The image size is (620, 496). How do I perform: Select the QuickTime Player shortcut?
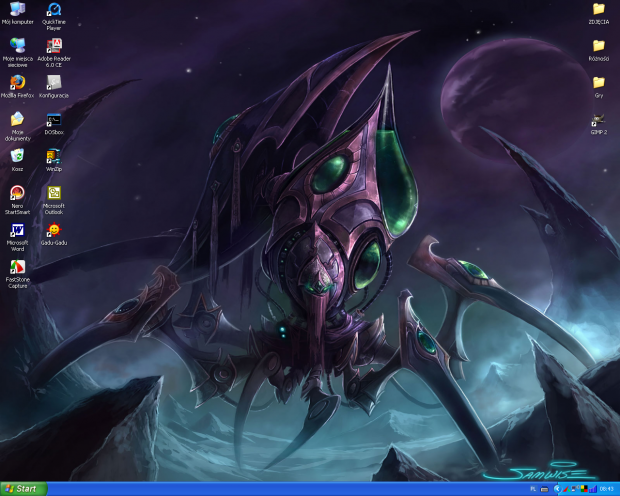coord(54,16)
